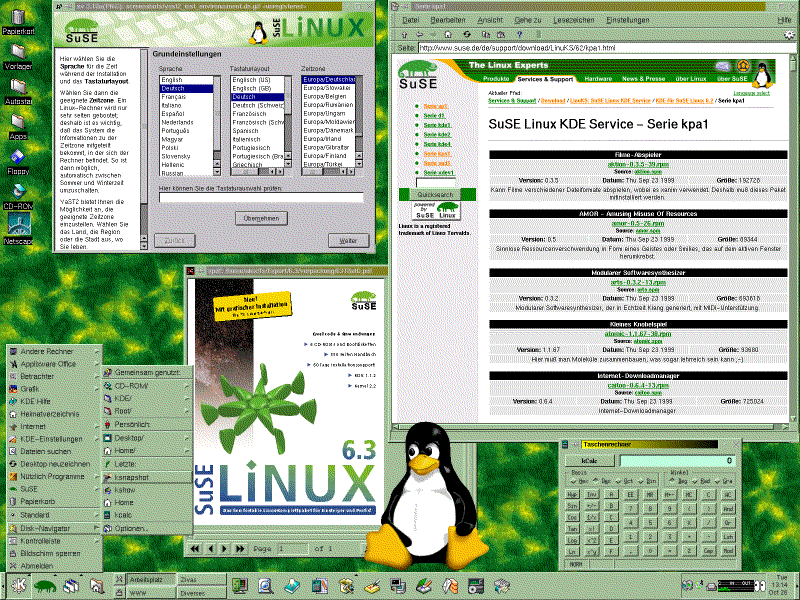Viewport: 800px width, 600px height.
Task: Select ksnapshot from the Letzte list
Action: pos(147,478)
